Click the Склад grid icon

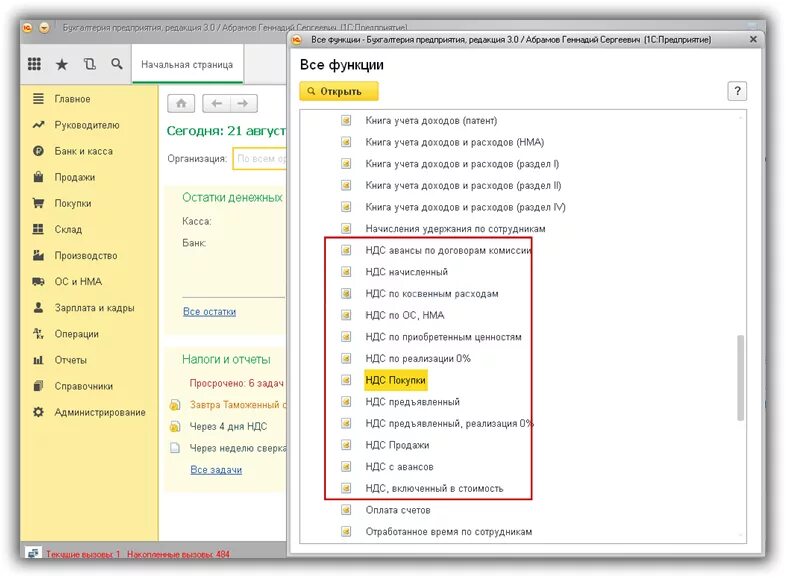pos(38,229)
